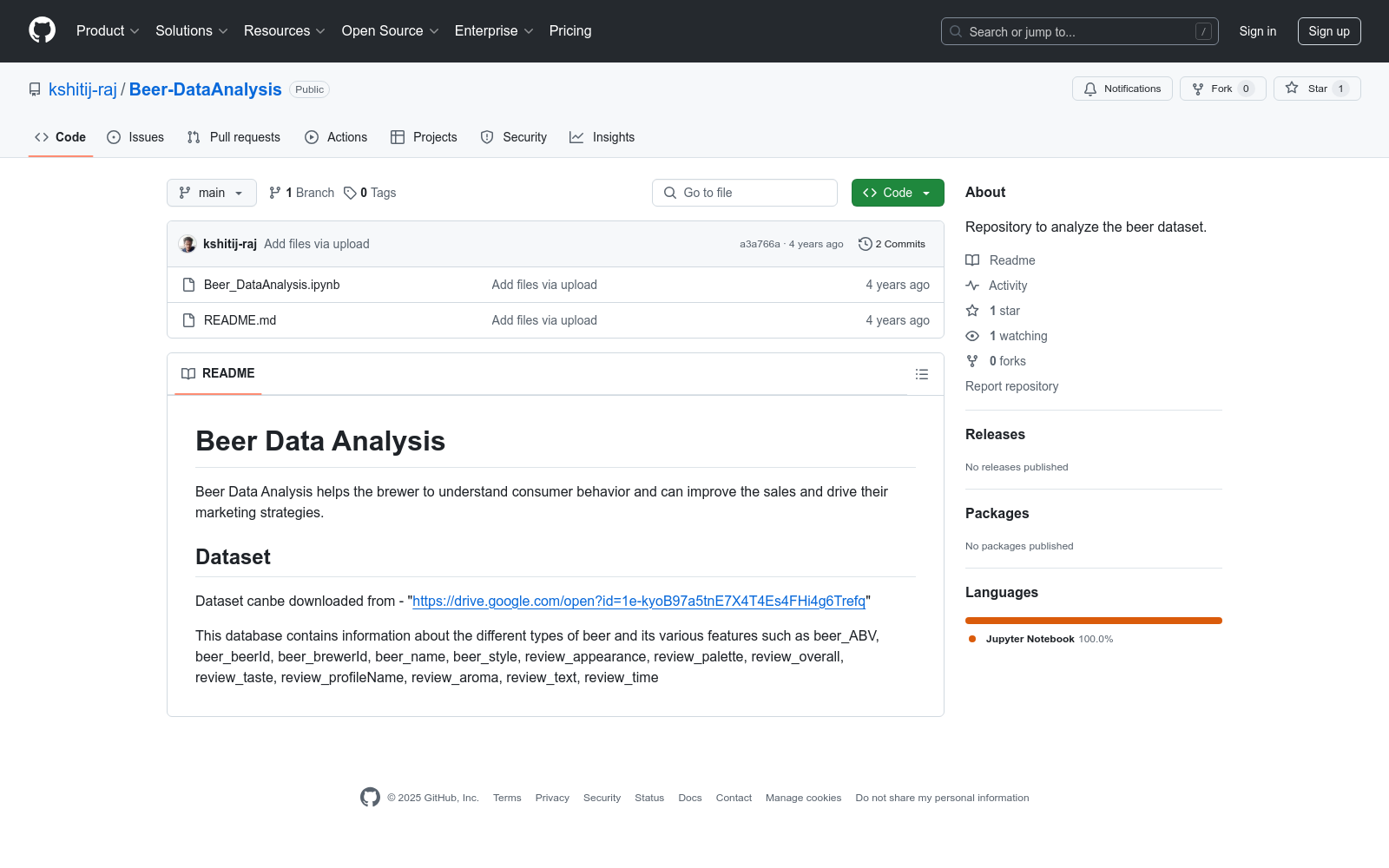View the 1 Branch link
Screen dimensions: 1389x868
coord(301,193)
